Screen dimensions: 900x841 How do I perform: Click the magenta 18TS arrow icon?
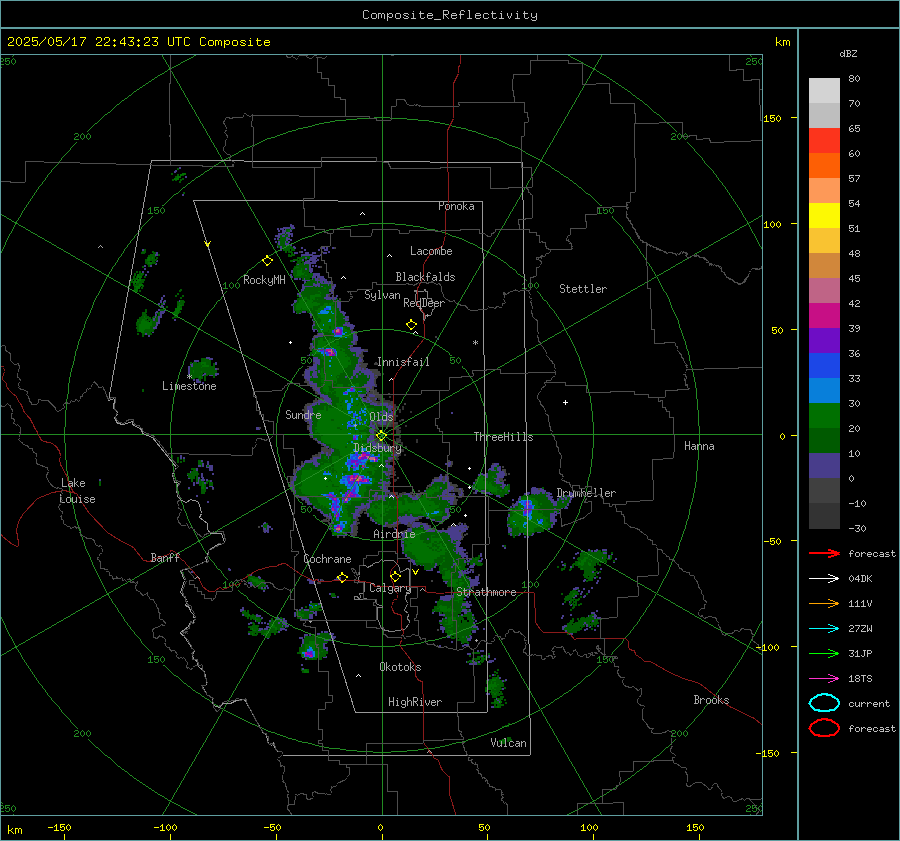pyautogui.click(x=824, y=679)
